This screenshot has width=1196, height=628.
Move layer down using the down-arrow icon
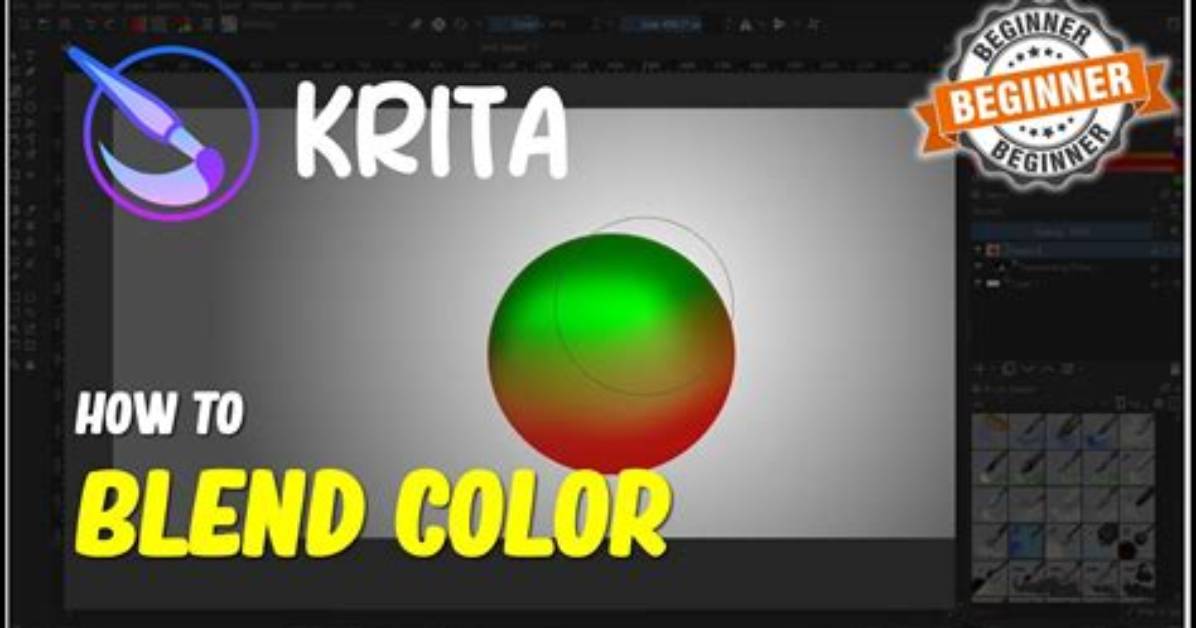(x=1029, y=369)
